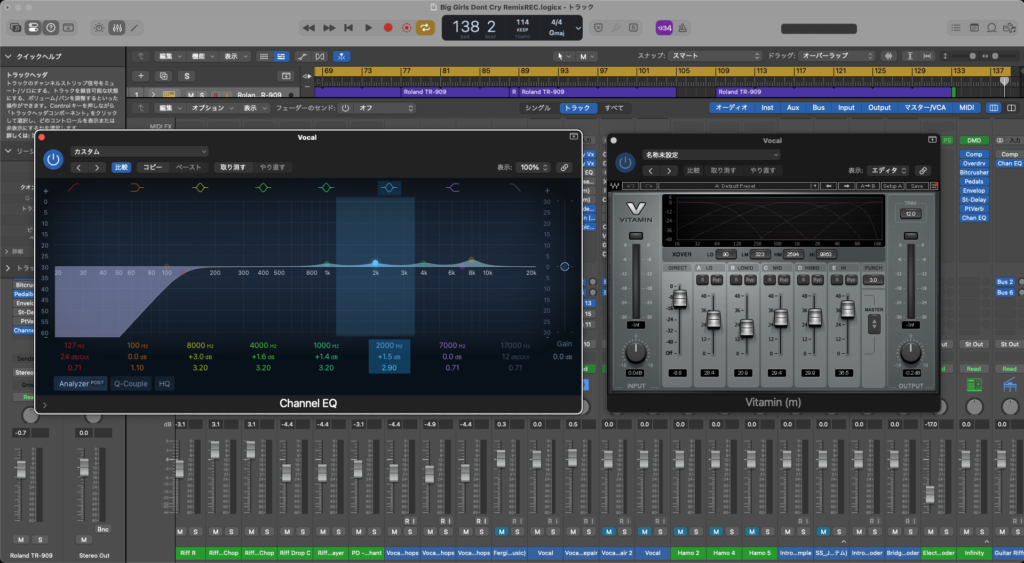
Task: Click the Rewind transport button
Action: click(309, 27)
